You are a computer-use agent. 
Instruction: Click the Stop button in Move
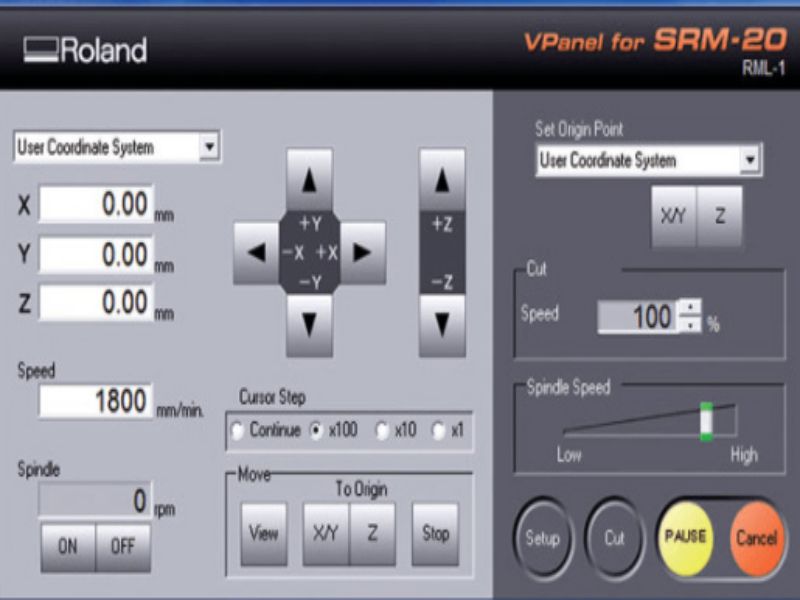point(435,534)
